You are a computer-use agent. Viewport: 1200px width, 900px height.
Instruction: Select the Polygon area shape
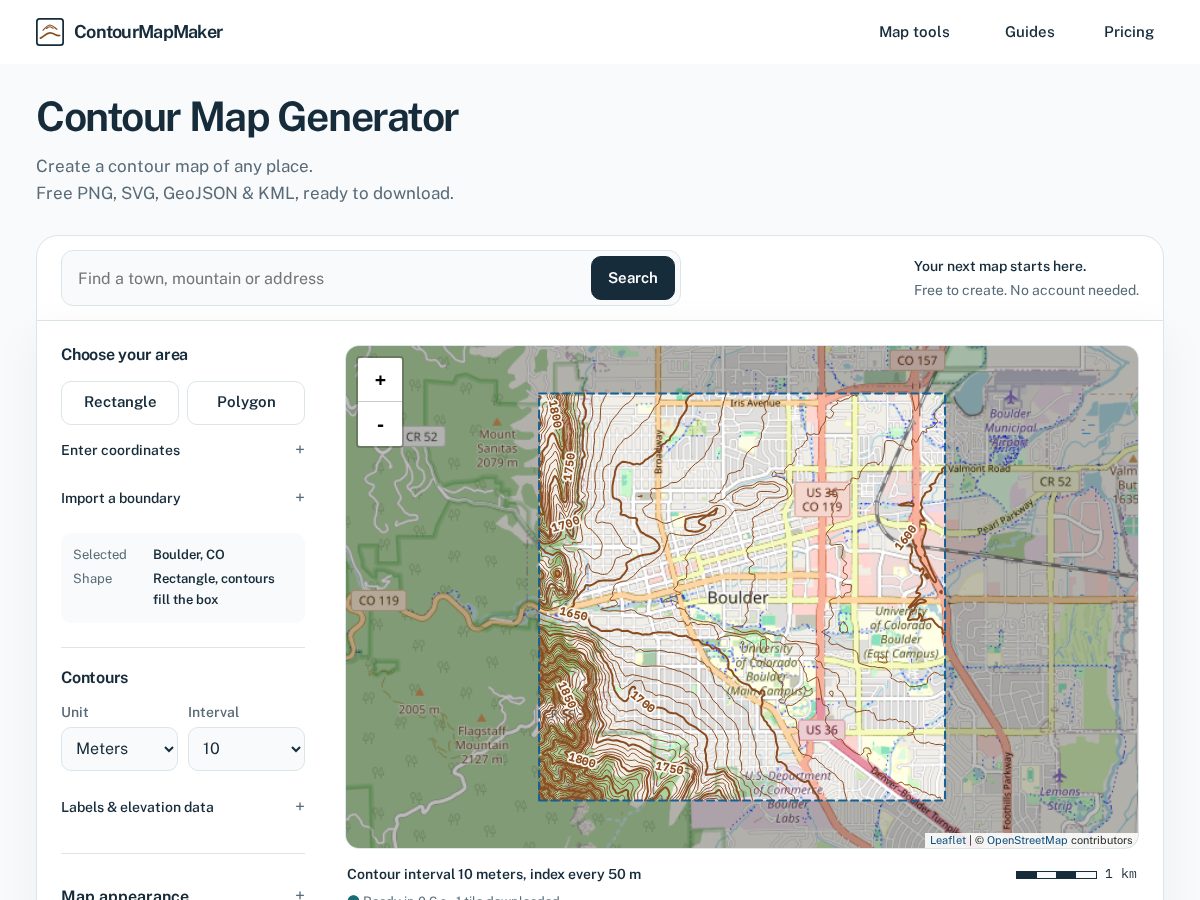246,402
